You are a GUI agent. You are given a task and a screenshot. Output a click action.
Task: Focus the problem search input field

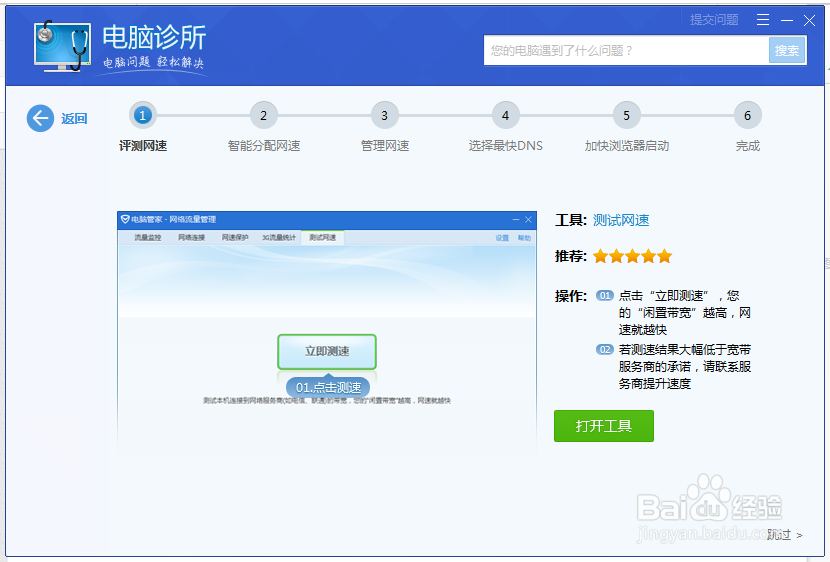pos(626,50)
